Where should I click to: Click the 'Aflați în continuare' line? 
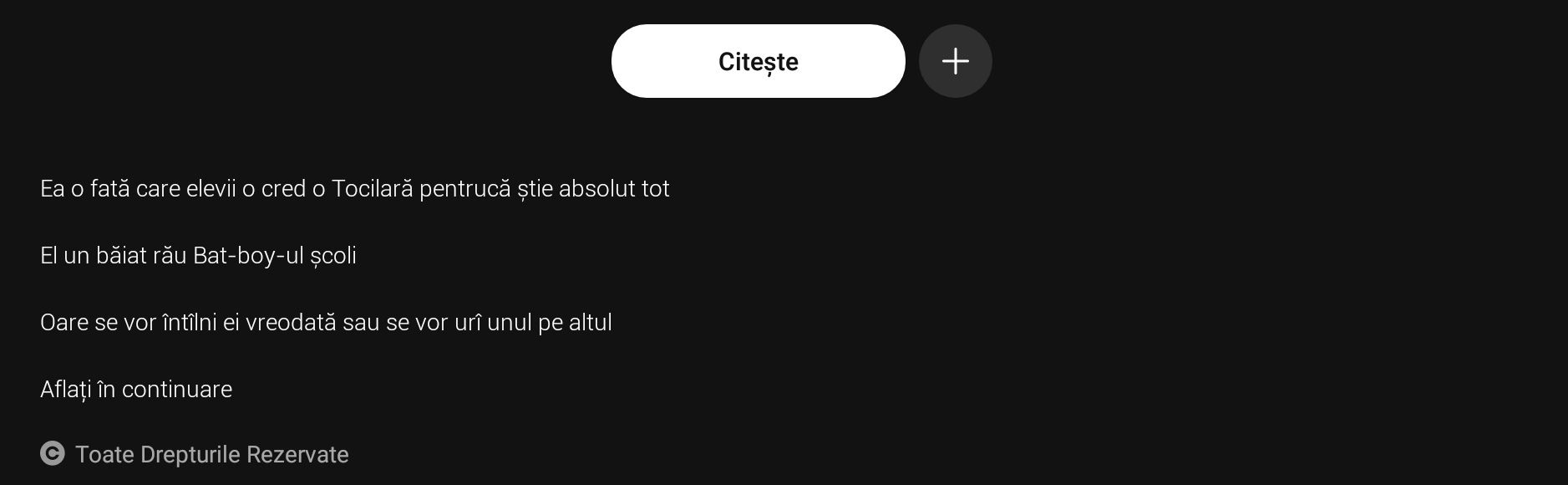tap(136, 390)
